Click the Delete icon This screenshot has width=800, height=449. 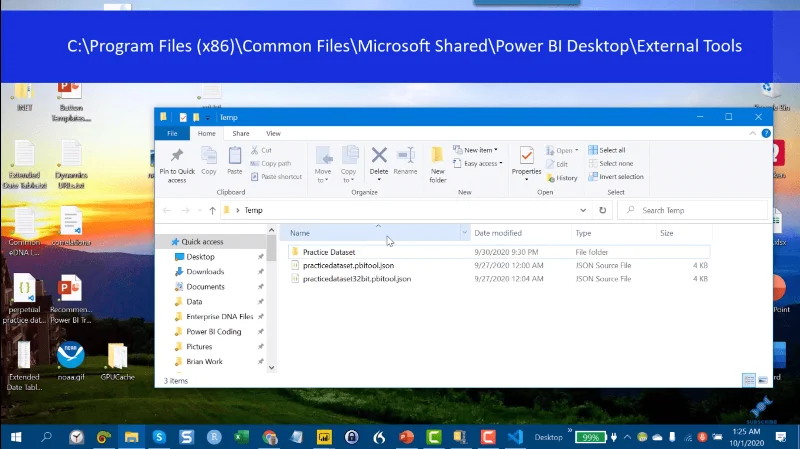tap(379, 155)
